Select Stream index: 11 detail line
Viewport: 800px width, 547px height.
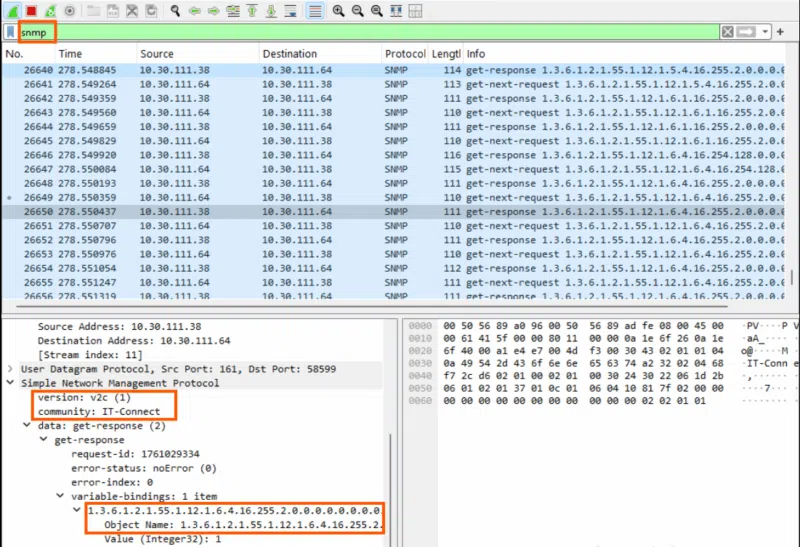click(x=90, y=355)
